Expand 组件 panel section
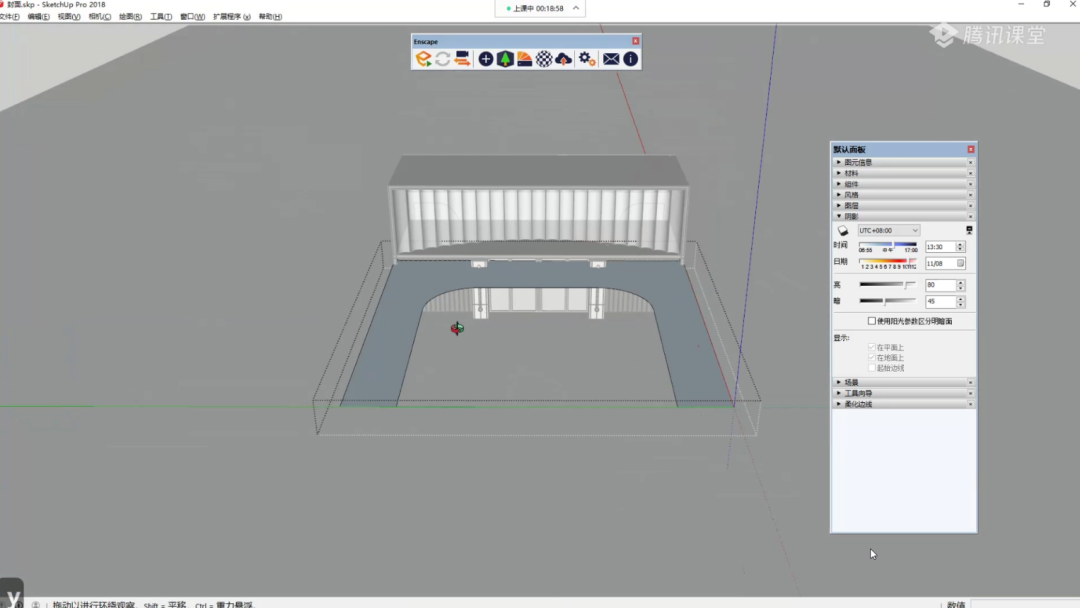This screenshot has width=1080, height=608. 903,184
